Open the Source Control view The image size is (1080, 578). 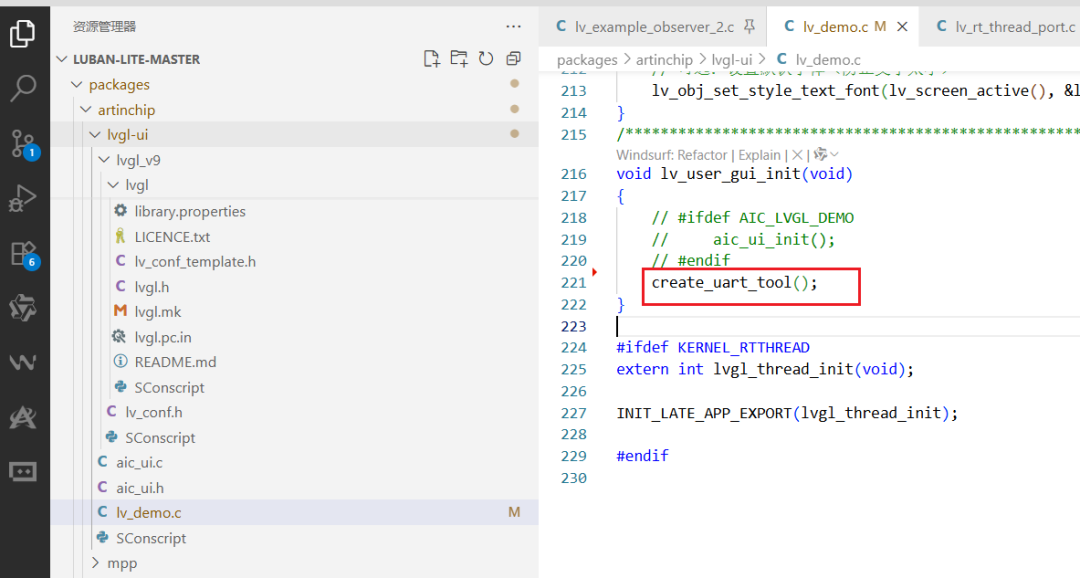pos(24,144)
